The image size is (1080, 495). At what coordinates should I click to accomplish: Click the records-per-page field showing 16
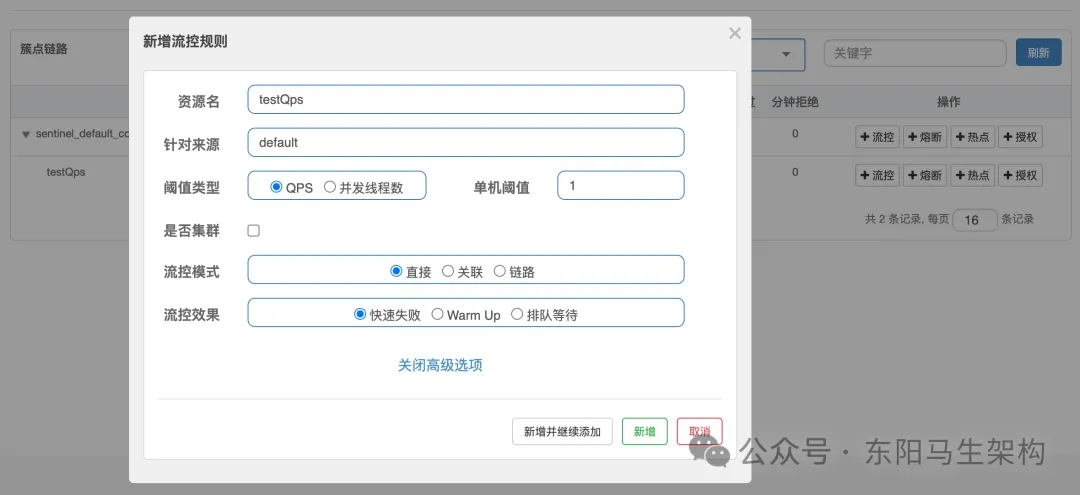[x=975, y=220]
